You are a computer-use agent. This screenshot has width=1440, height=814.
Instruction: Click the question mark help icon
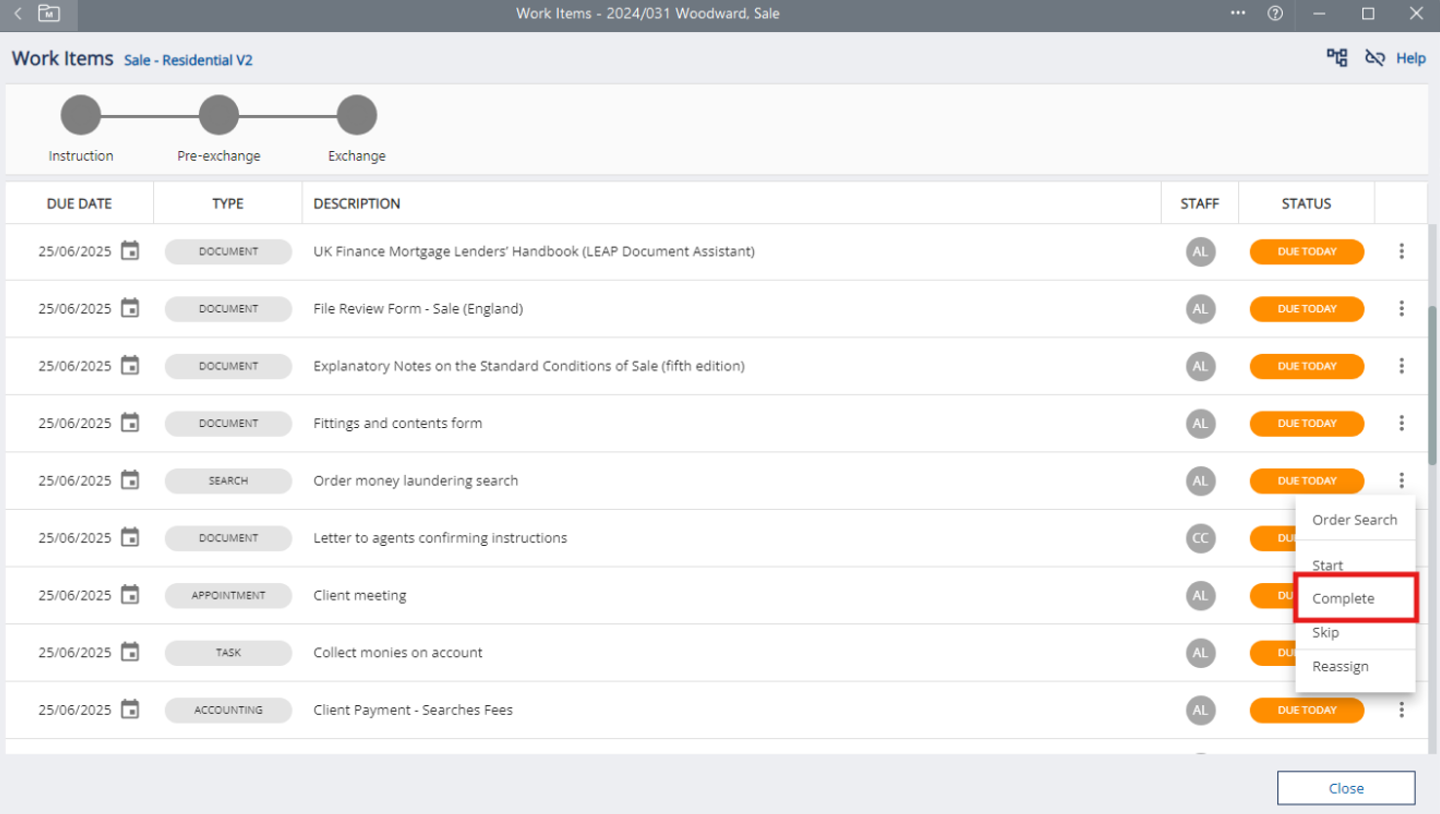1275,13
